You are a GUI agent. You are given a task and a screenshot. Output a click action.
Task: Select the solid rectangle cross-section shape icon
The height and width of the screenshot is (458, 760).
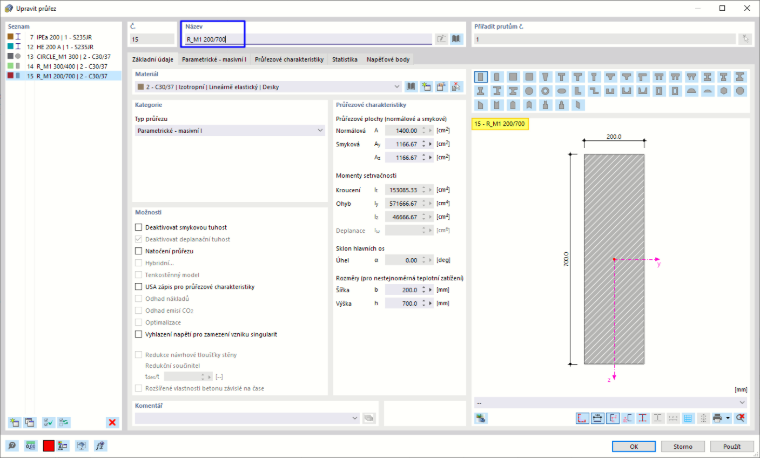tap(481, 77)
